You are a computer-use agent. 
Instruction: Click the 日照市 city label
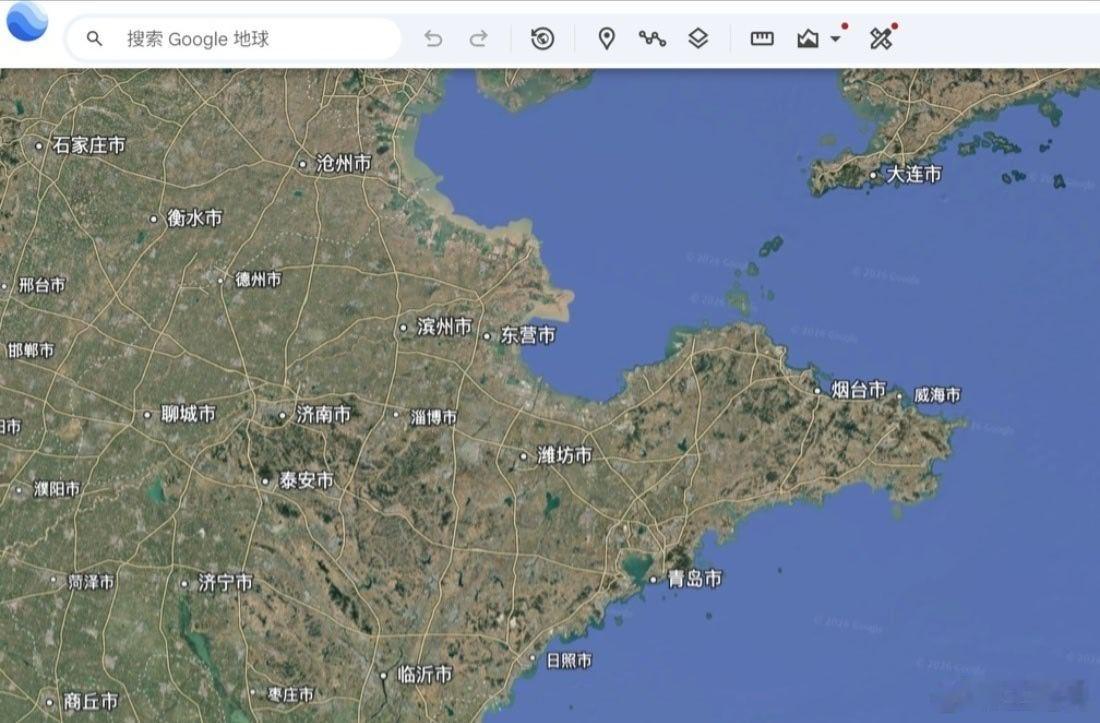569,660
